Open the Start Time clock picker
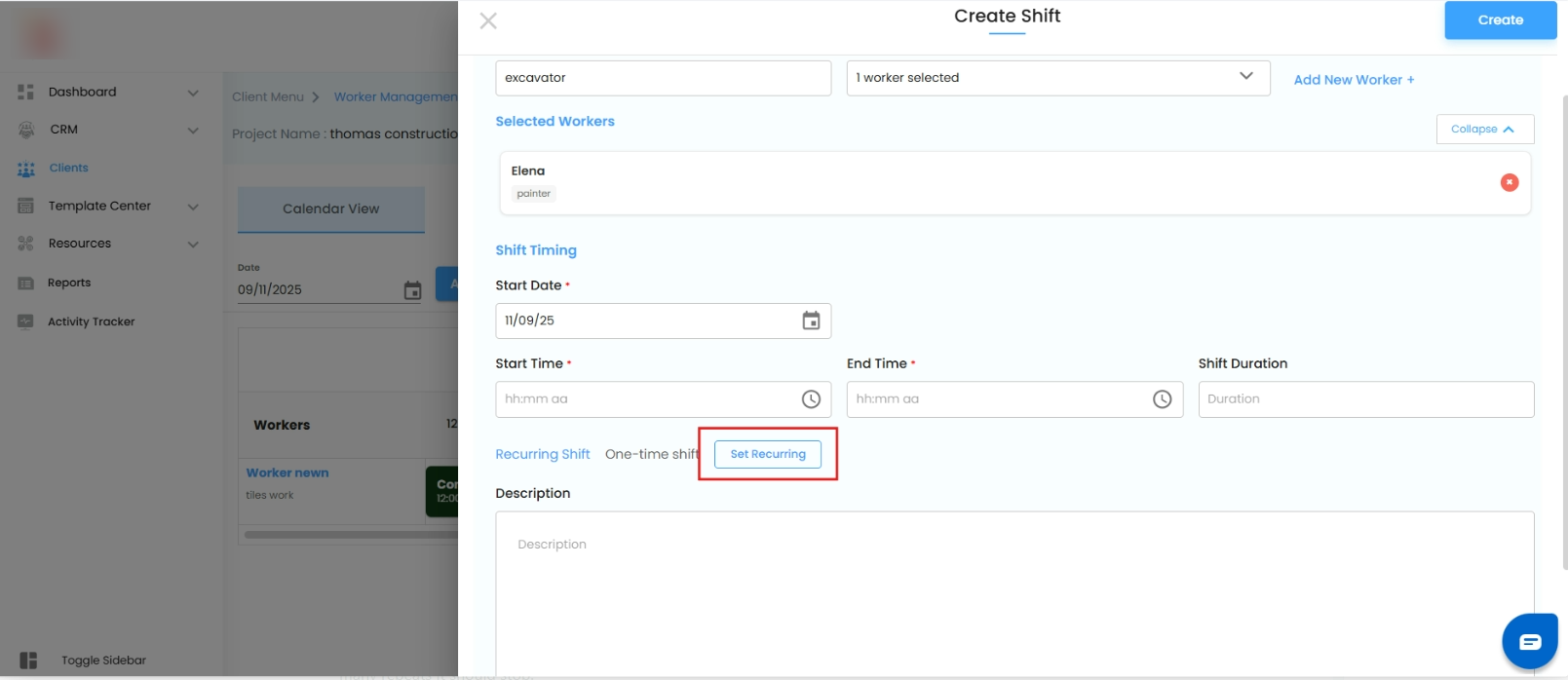 (x=811, y=399)
